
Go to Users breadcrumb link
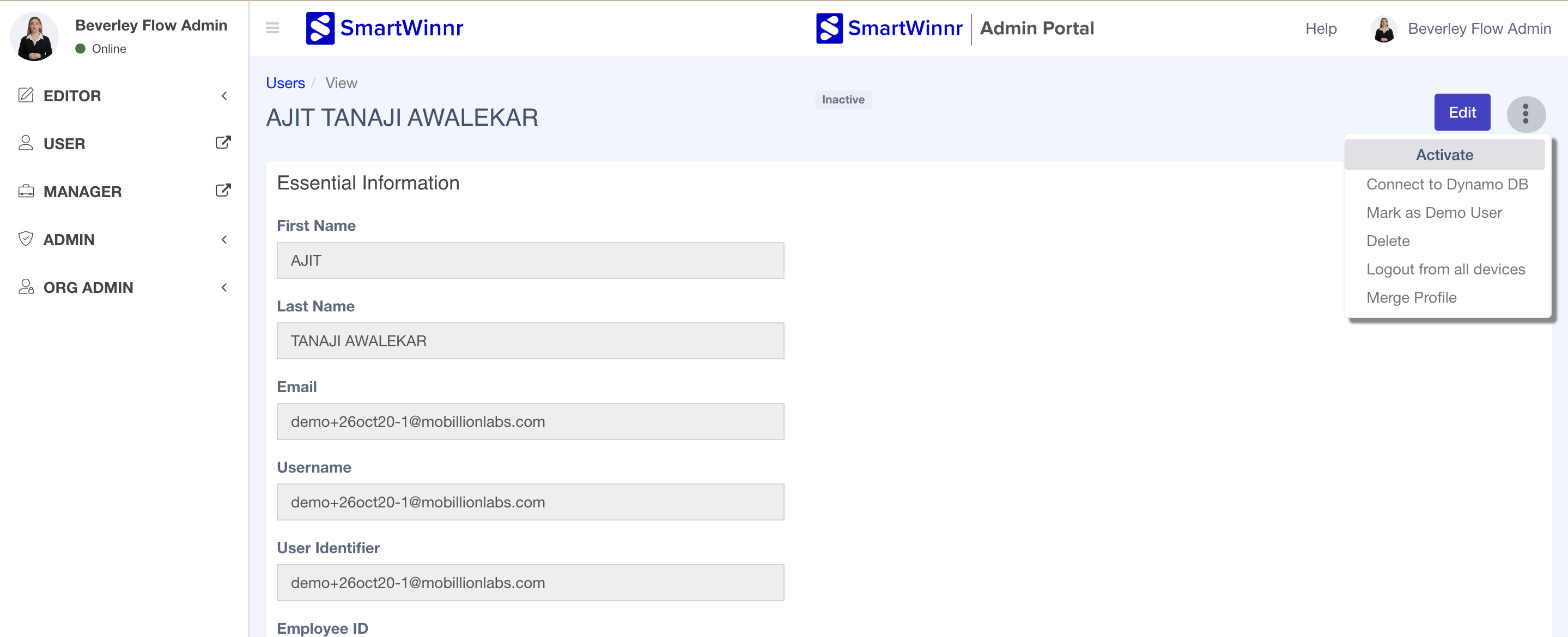pos(285,83)
